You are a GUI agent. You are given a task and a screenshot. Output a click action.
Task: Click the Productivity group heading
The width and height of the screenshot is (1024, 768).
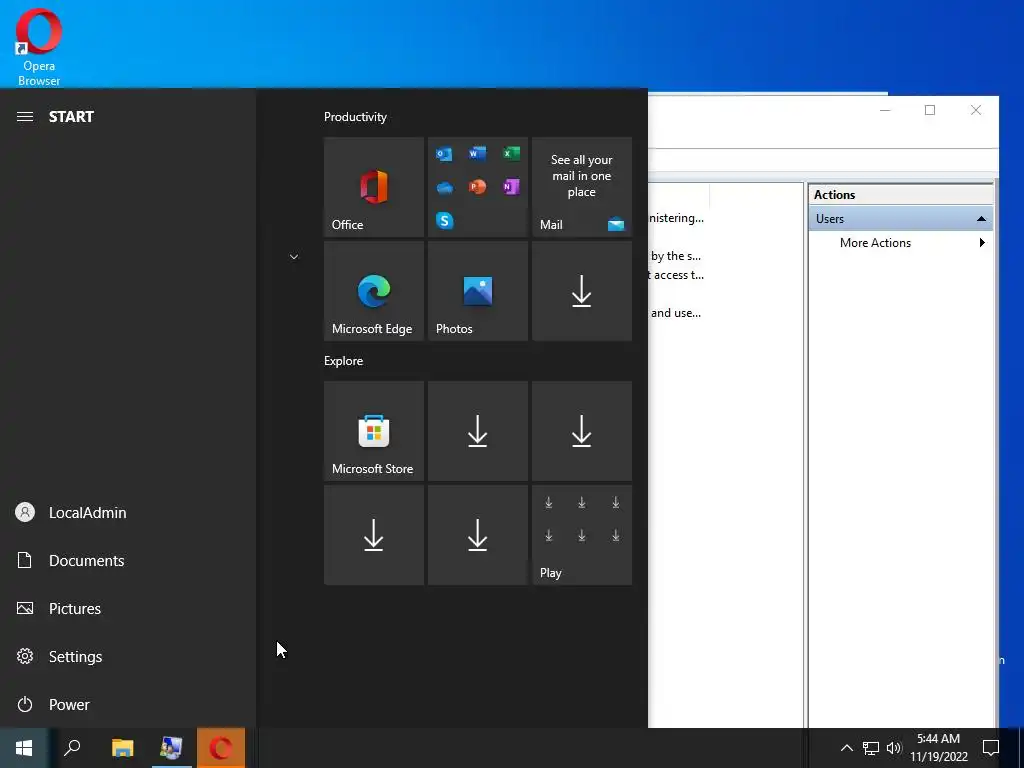coord(355,117)
